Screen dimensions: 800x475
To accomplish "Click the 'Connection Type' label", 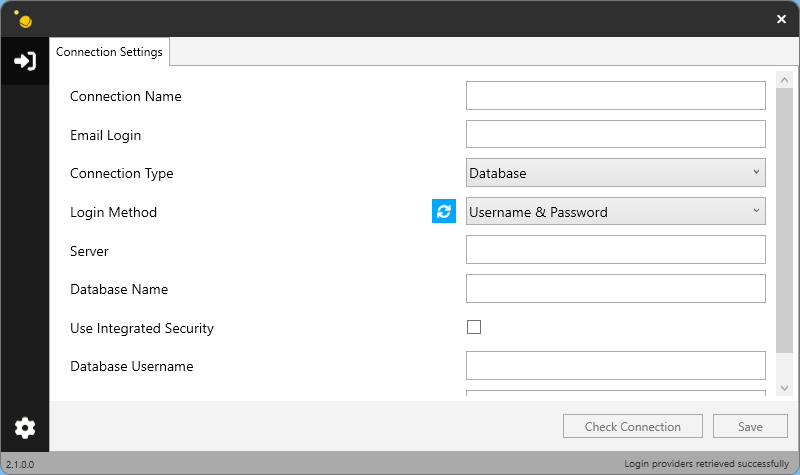I will (121, 174).
